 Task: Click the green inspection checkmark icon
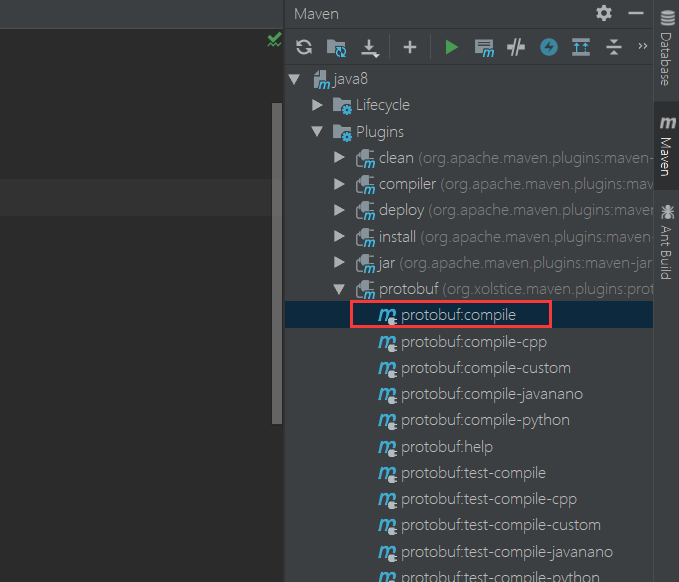coord(274,40)
